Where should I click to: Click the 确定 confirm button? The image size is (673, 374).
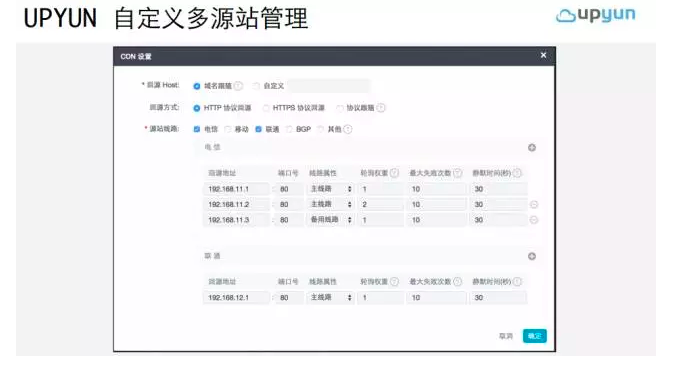tap(534, 336)
